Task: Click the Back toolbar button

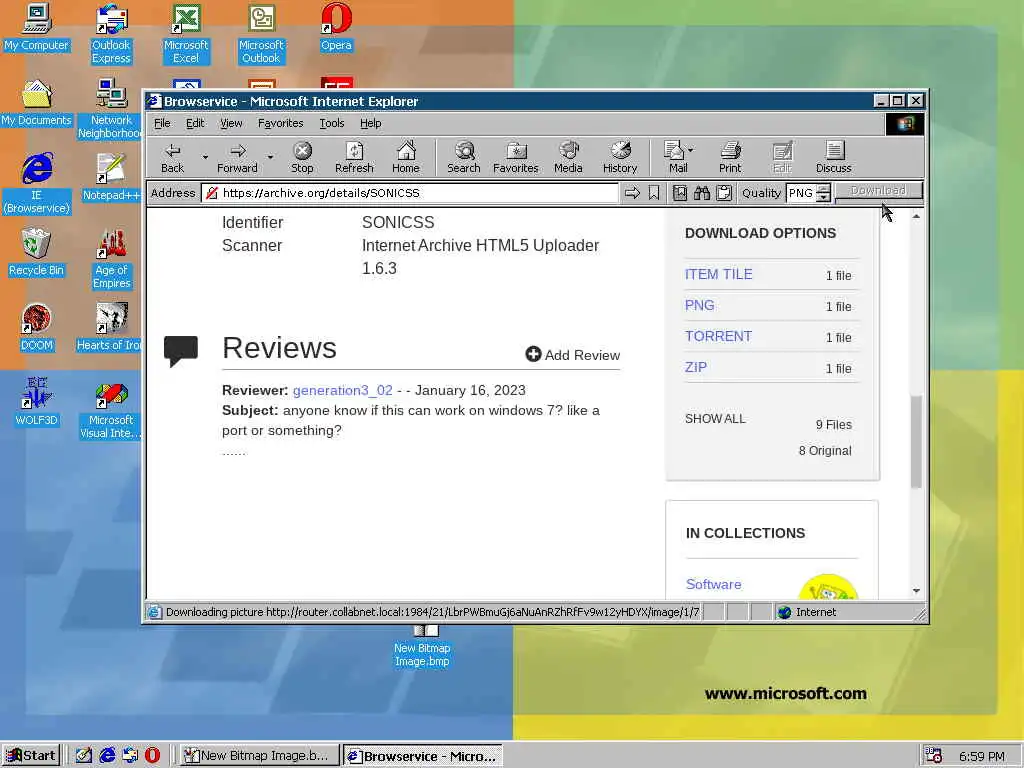Action: coord(172,157)
